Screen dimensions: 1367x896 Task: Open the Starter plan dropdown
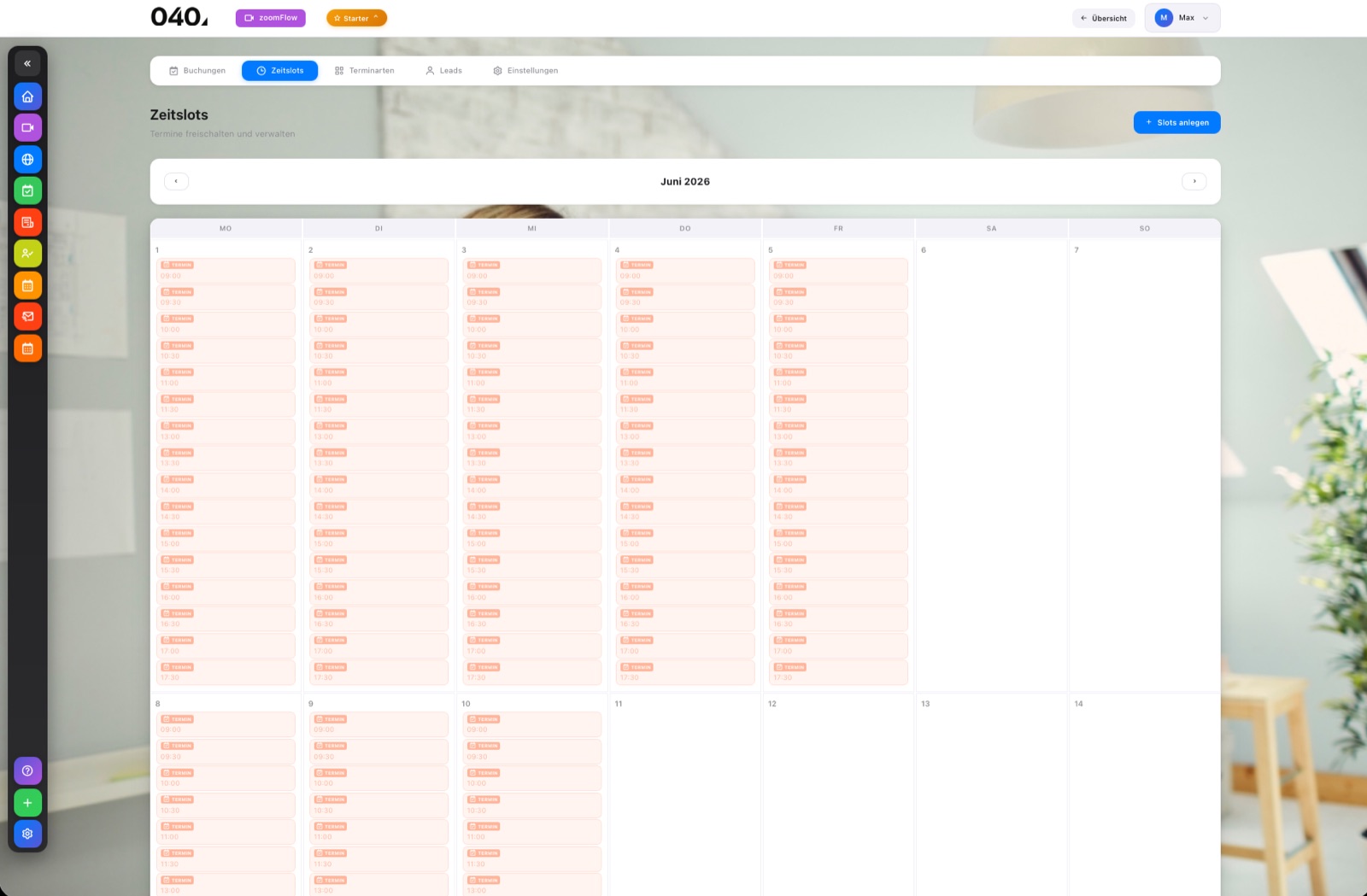click(356, 18)
